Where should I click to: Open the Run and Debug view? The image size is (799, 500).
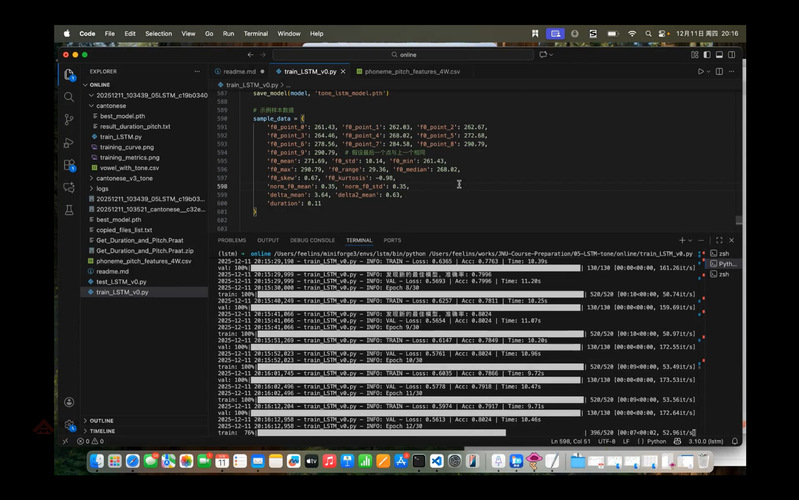69,142
